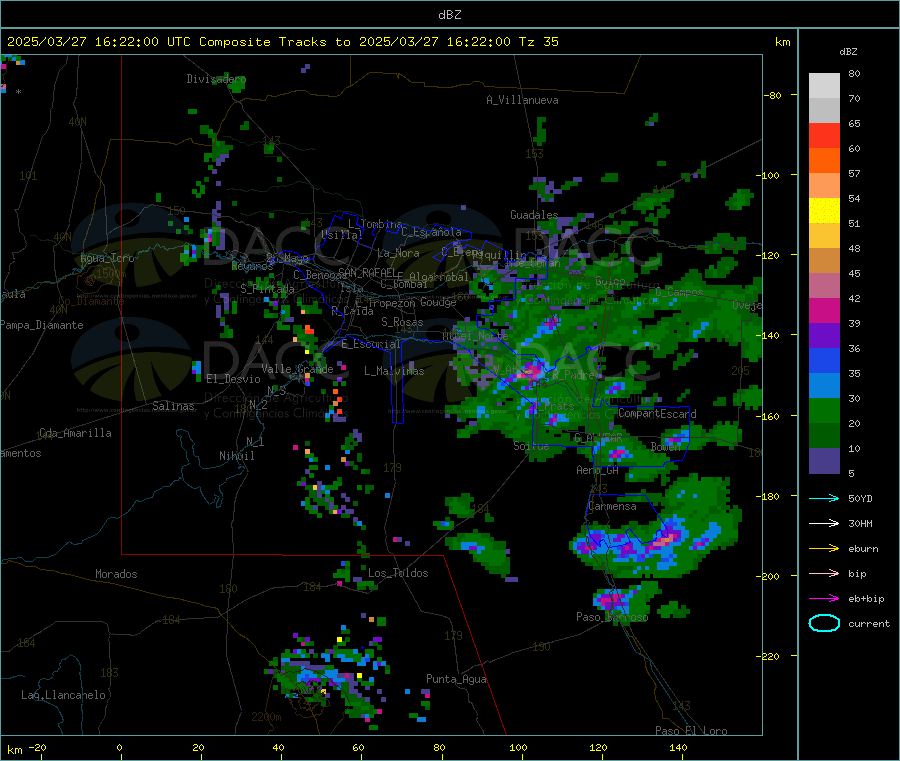Click the '-80' tick on vertical axis

point(773,95)
